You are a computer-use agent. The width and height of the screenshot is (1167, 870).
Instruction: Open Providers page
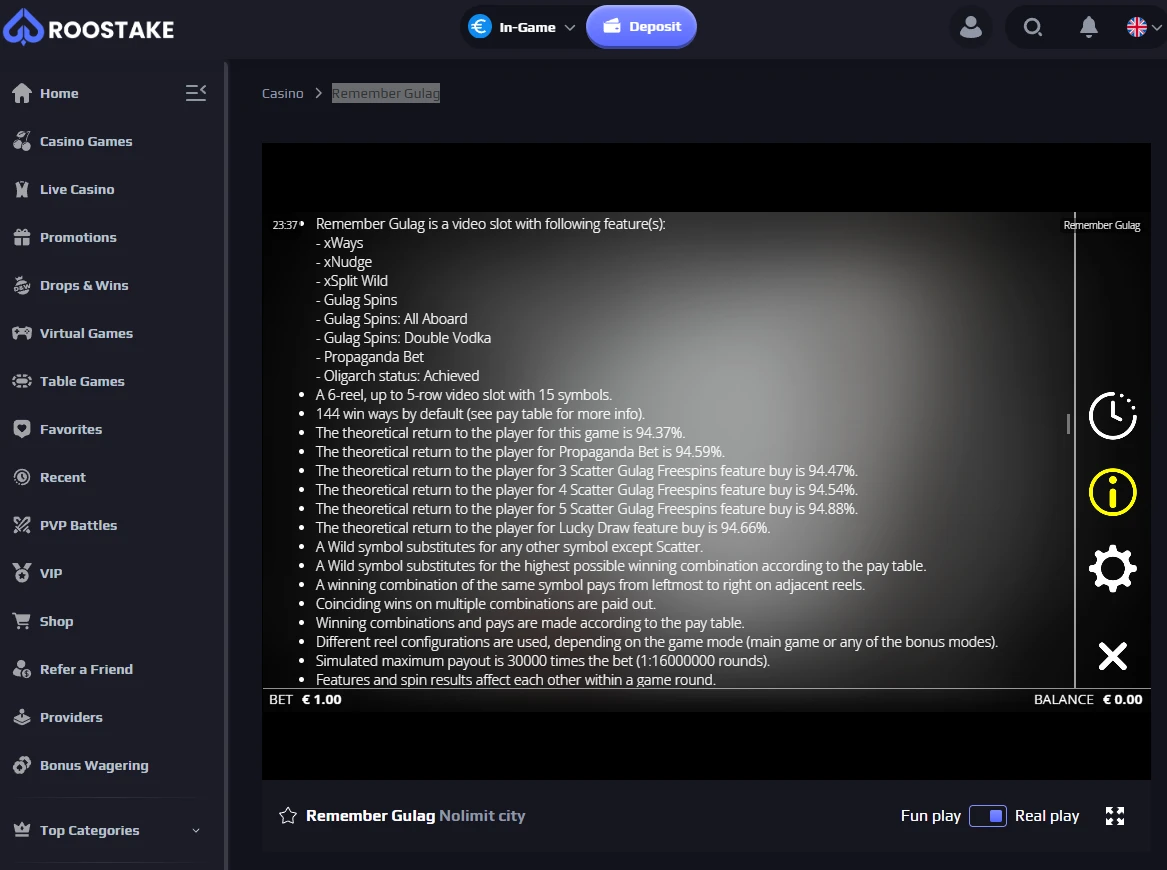click(x=71, y=717)
